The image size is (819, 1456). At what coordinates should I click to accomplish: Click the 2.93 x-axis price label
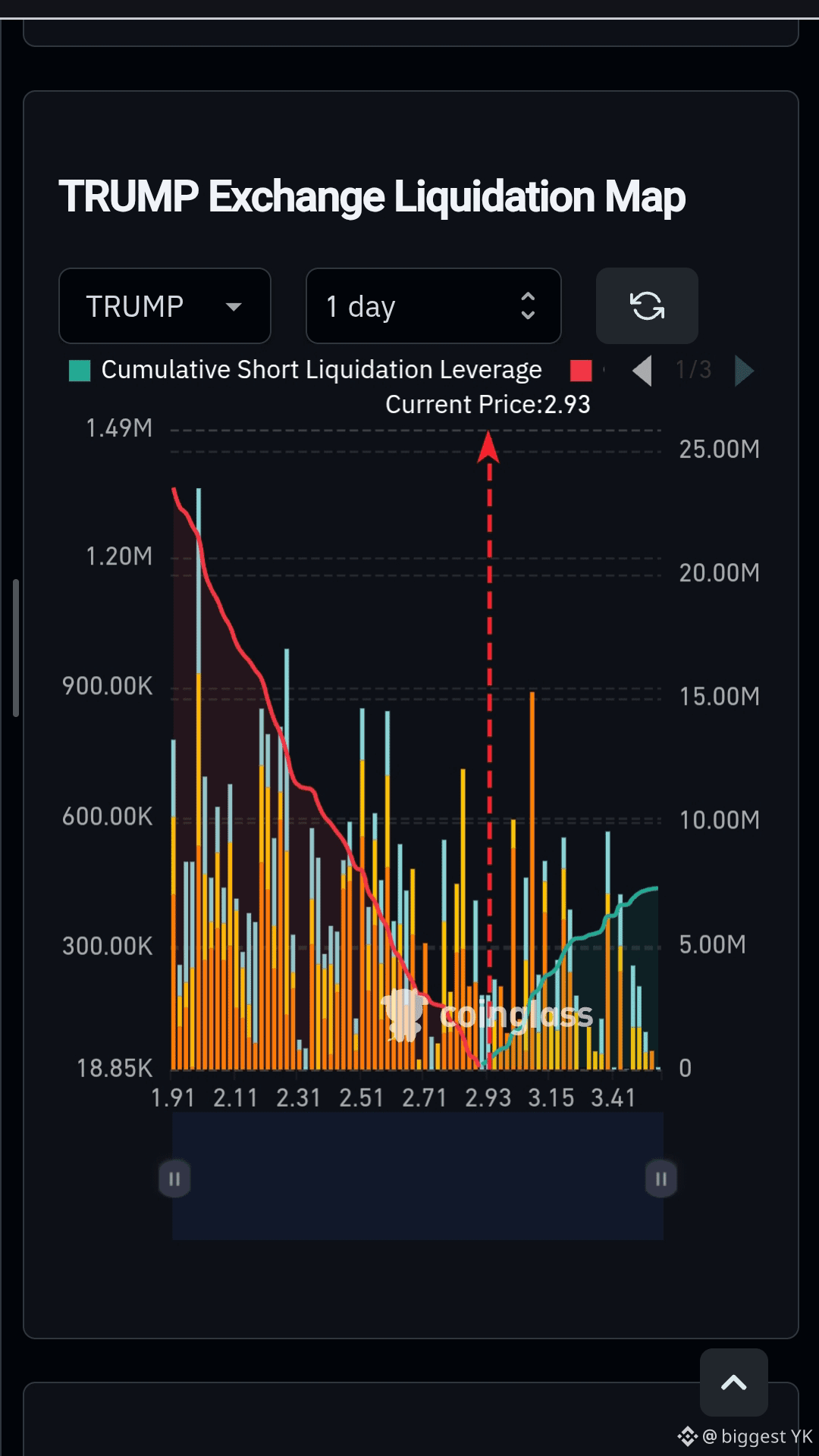(x=488, y=1097)
